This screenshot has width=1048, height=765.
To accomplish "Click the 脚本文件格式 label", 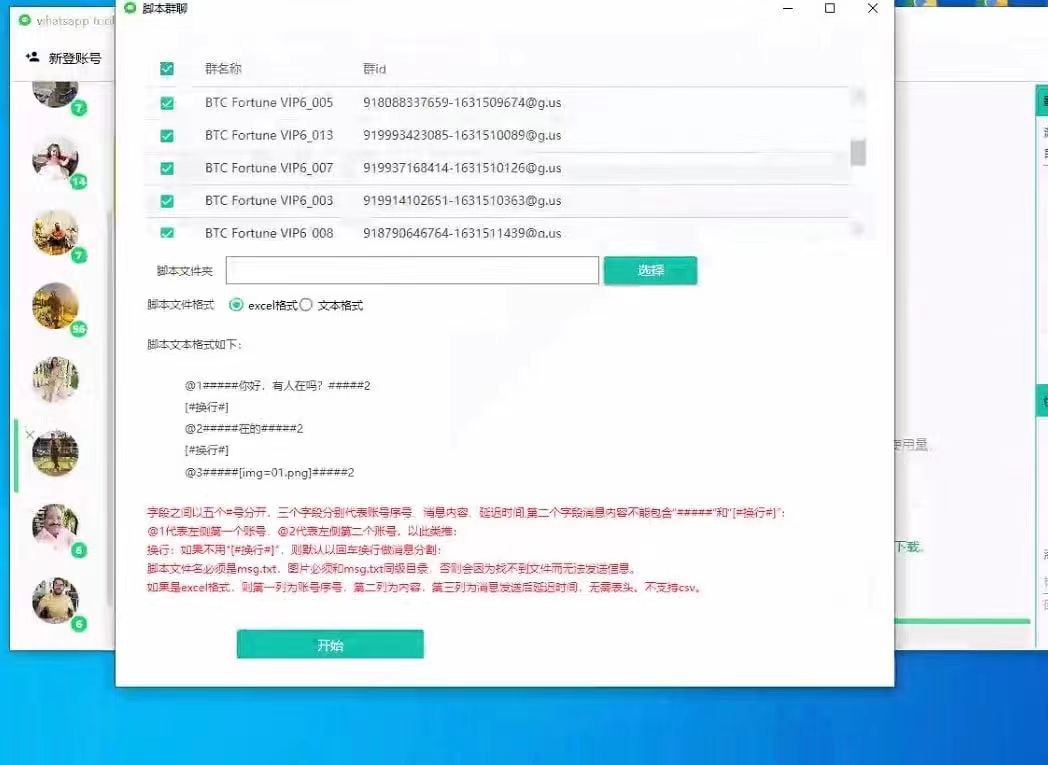I will click(180, 305).
